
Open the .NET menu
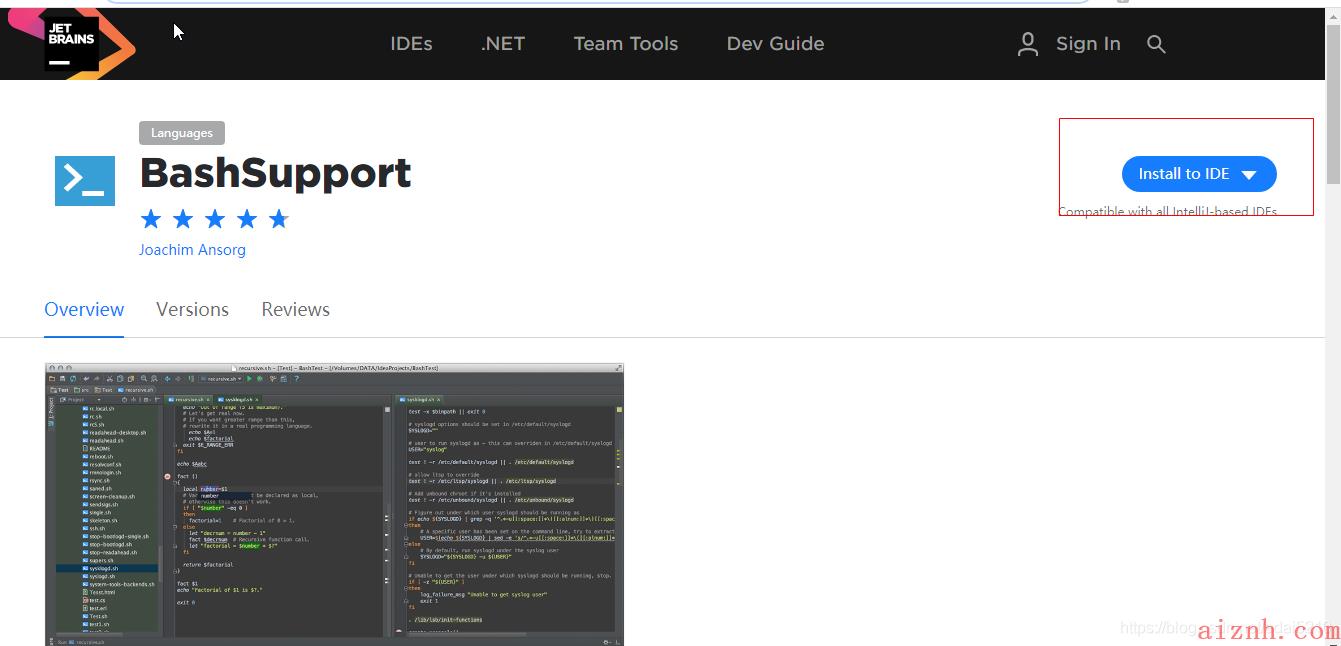point(502,44)
